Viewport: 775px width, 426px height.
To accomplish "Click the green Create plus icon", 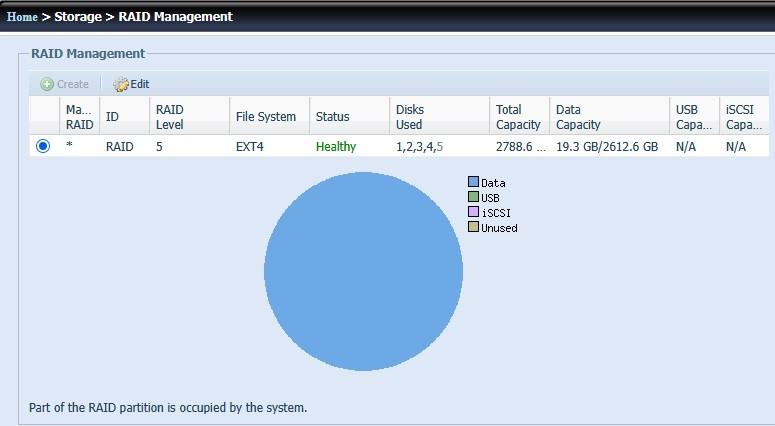I will pos(47,85).
